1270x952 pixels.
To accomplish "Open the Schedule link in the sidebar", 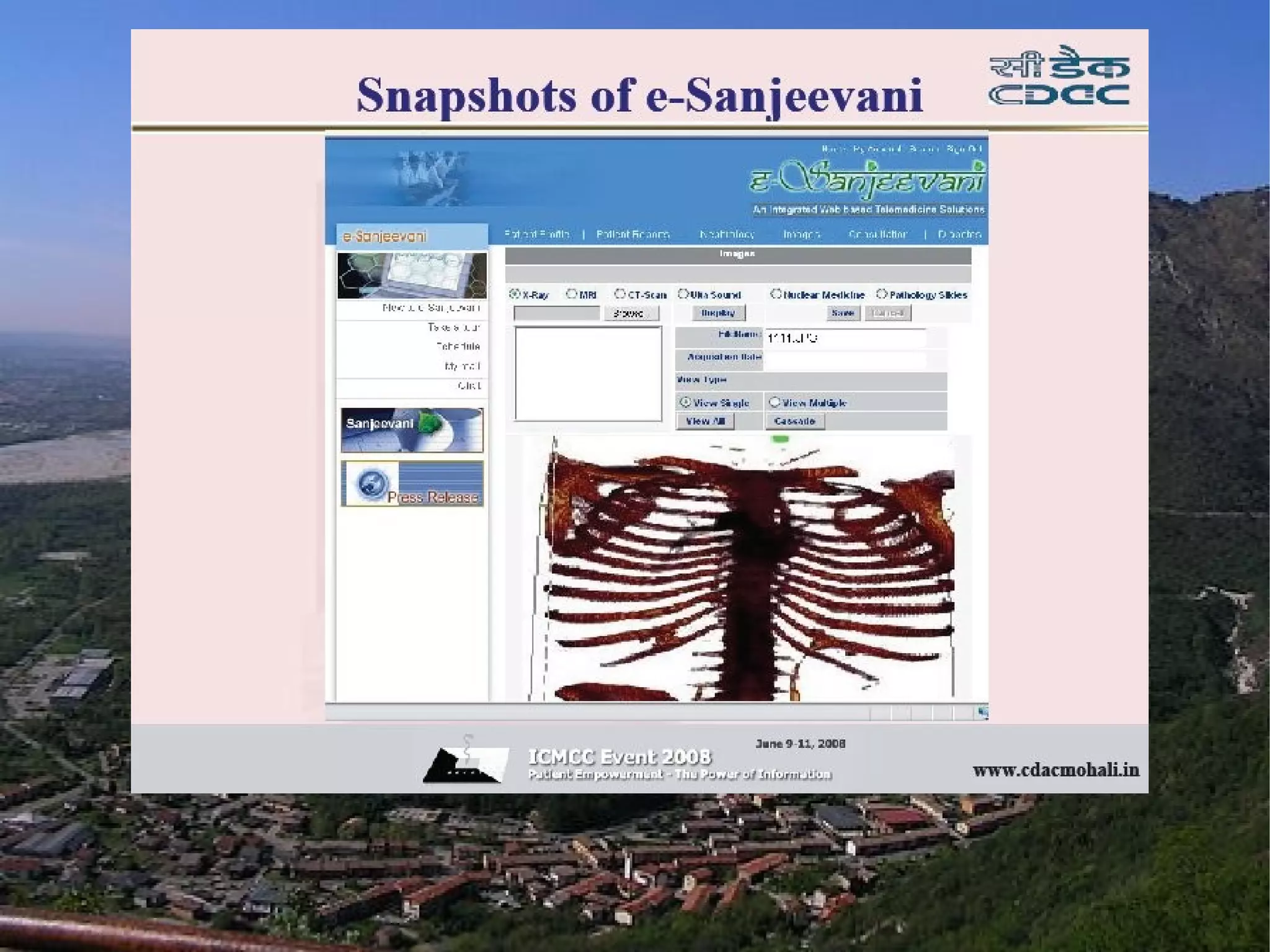I will coord(458,346).
